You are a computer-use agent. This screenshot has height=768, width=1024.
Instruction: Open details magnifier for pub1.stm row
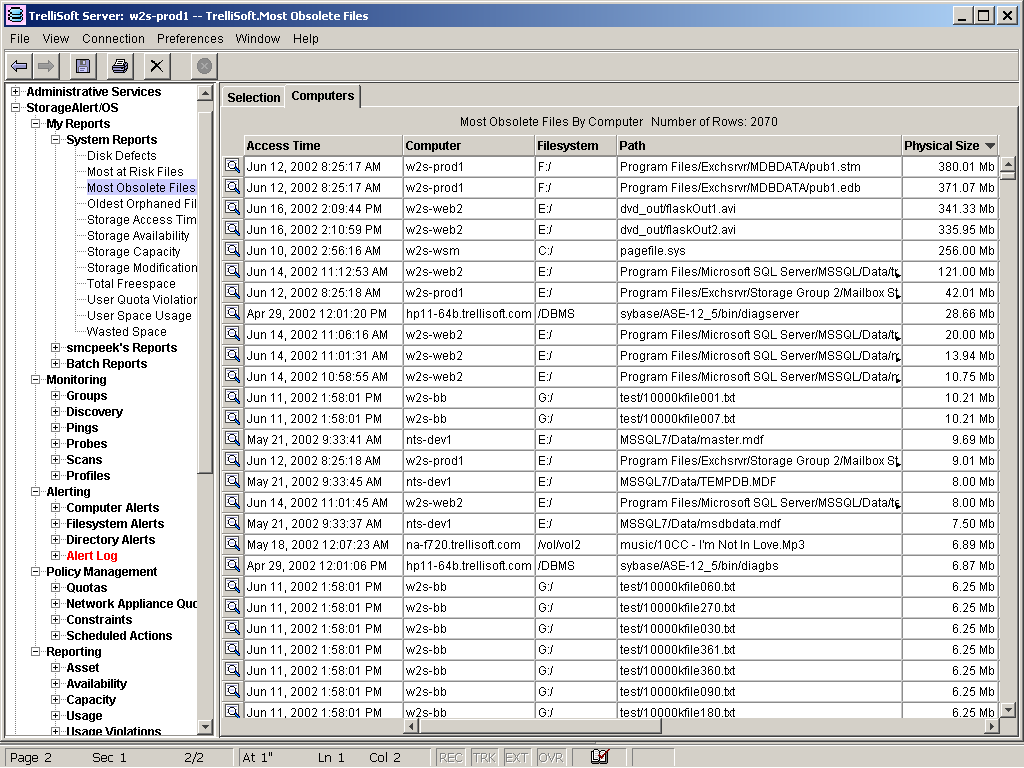[232, 166]
